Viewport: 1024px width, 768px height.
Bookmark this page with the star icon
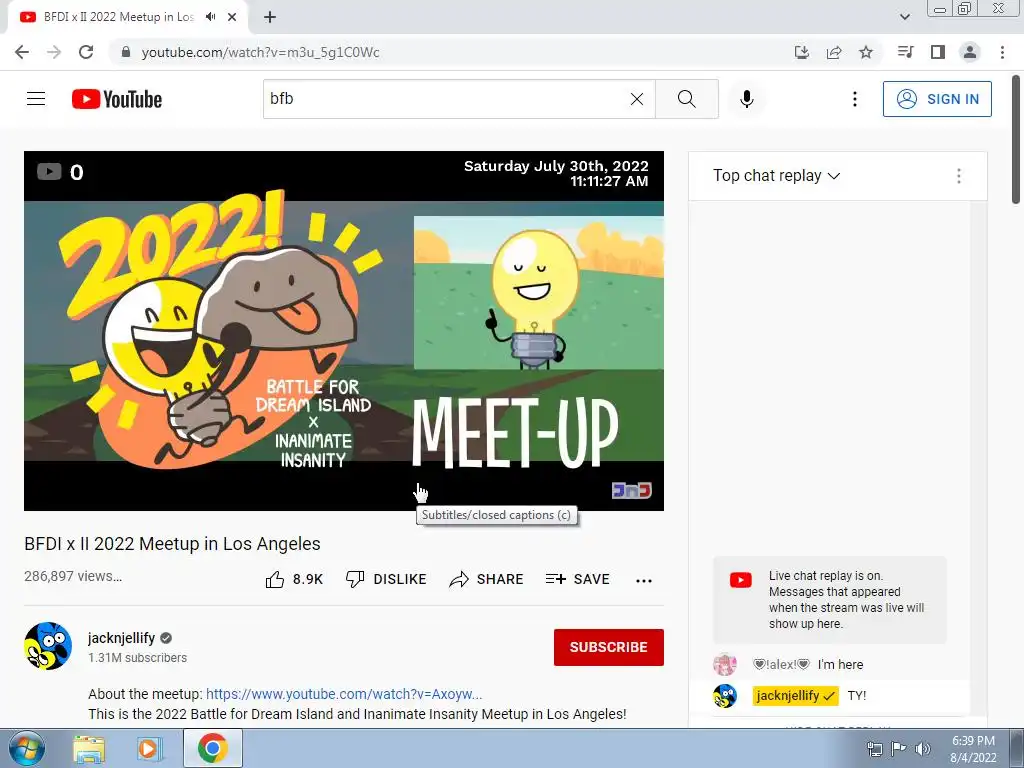click(x=865, y=52)
